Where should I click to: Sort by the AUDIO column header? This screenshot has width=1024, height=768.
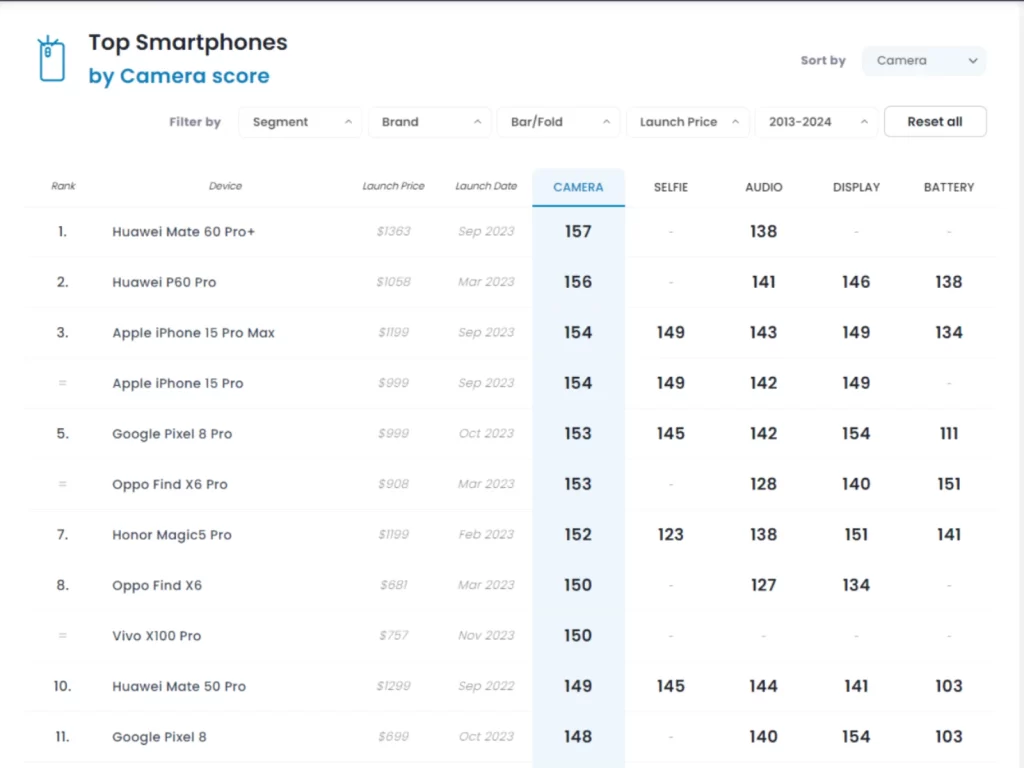click(x=764, y=187)
